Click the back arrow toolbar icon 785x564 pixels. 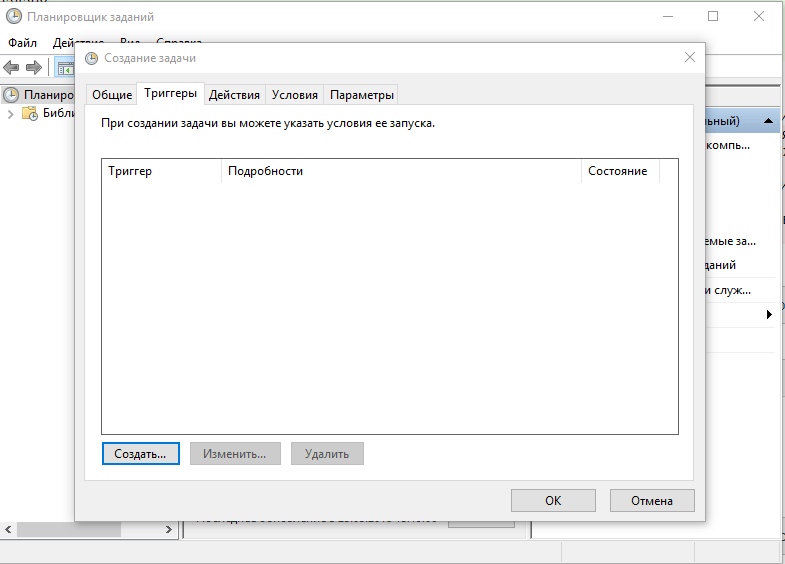click(12, 68)
